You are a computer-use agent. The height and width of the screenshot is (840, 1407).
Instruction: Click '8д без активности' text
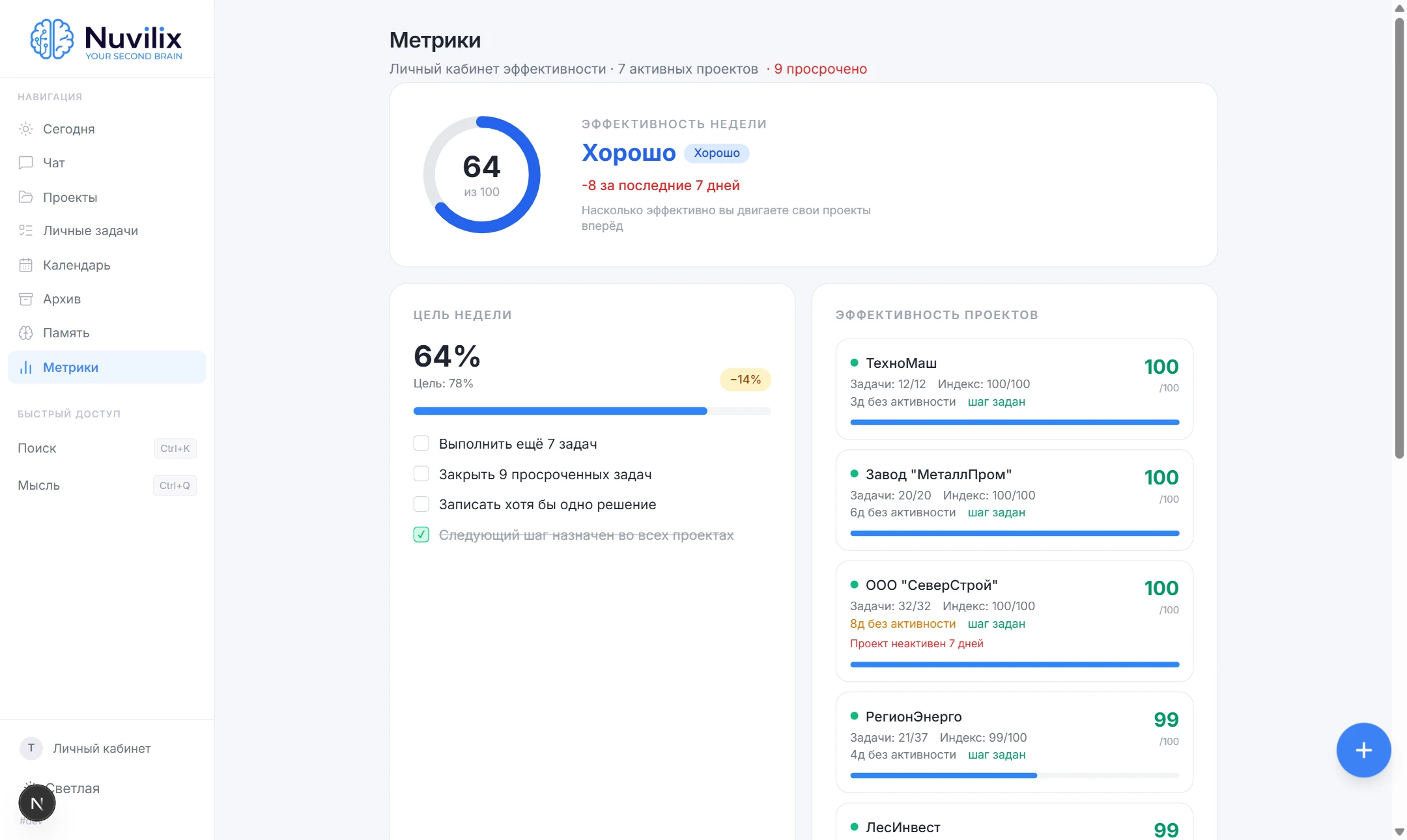(x=903, y=624)
